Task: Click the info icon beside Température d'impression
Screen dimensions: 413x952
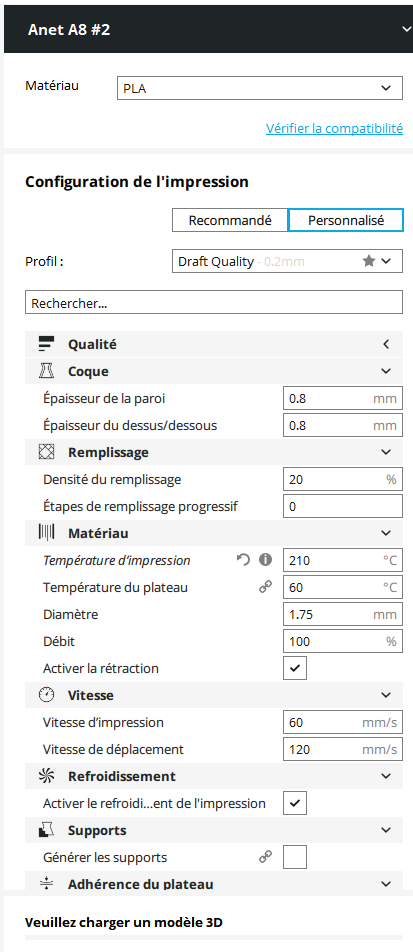Action: [x=265, y=560]
